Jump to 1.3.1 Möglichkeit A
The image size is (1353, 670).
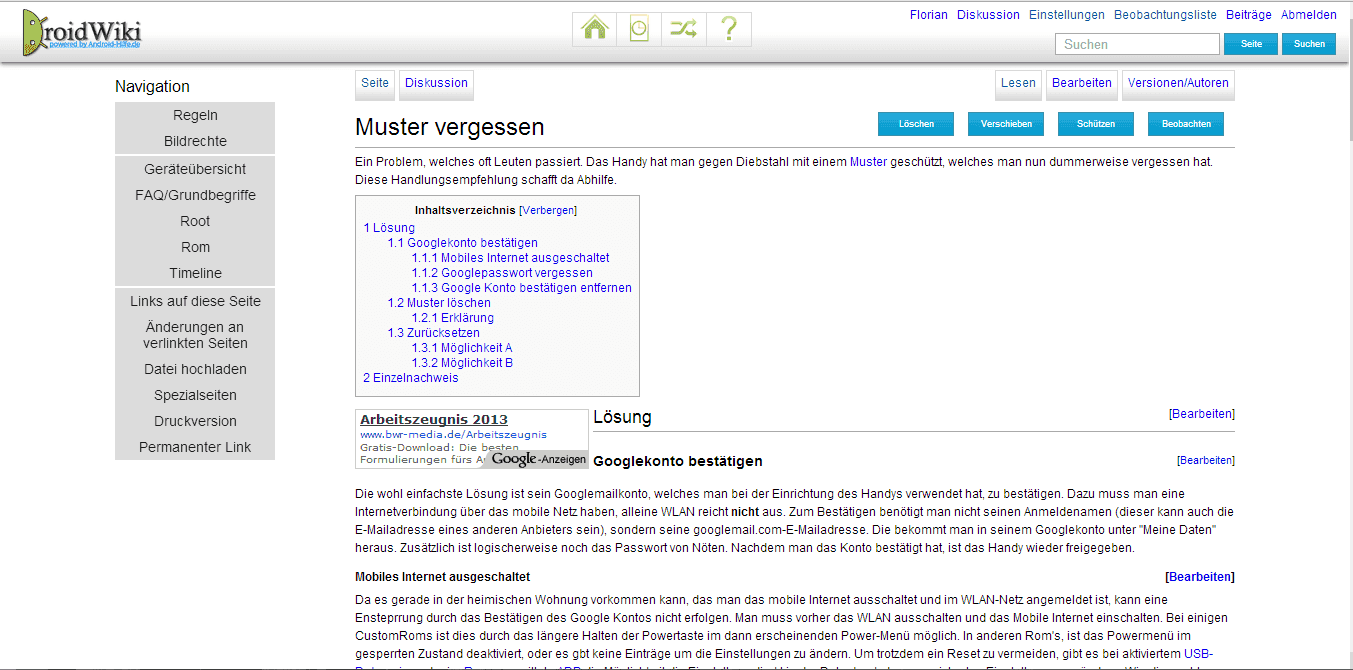pos(462,348)
